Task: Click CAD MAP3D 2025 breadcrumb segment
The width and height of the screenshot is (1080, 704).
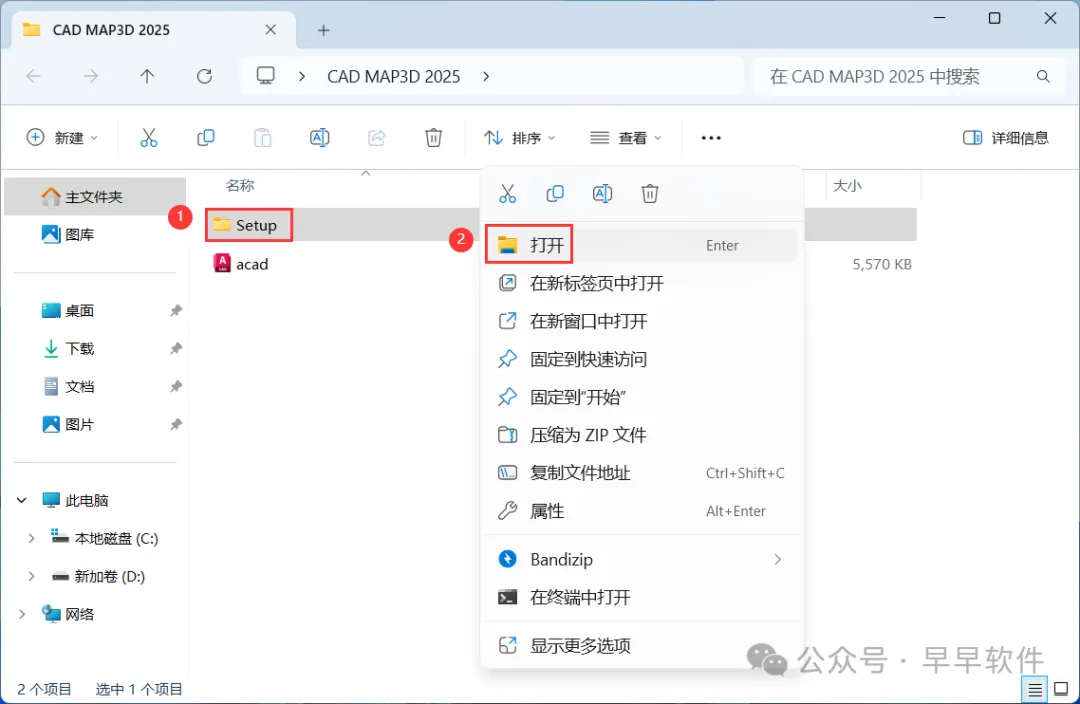Action: point(393,76)
